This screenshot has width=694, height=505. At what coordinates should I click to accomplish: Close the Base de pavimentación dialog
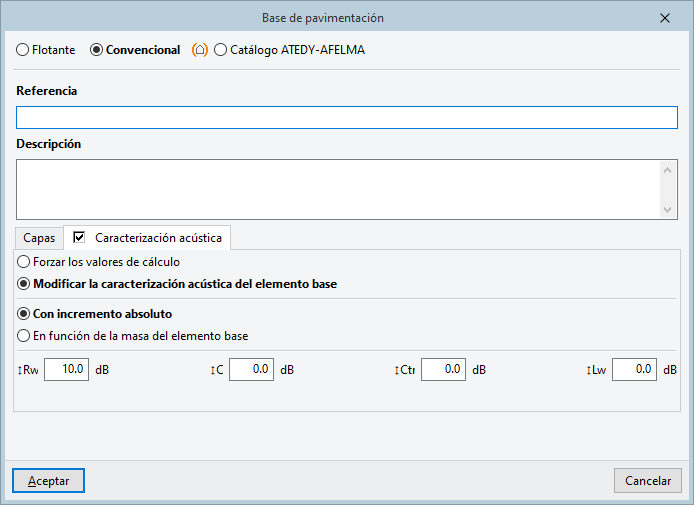pyautogui.click(x=665, y=17)
